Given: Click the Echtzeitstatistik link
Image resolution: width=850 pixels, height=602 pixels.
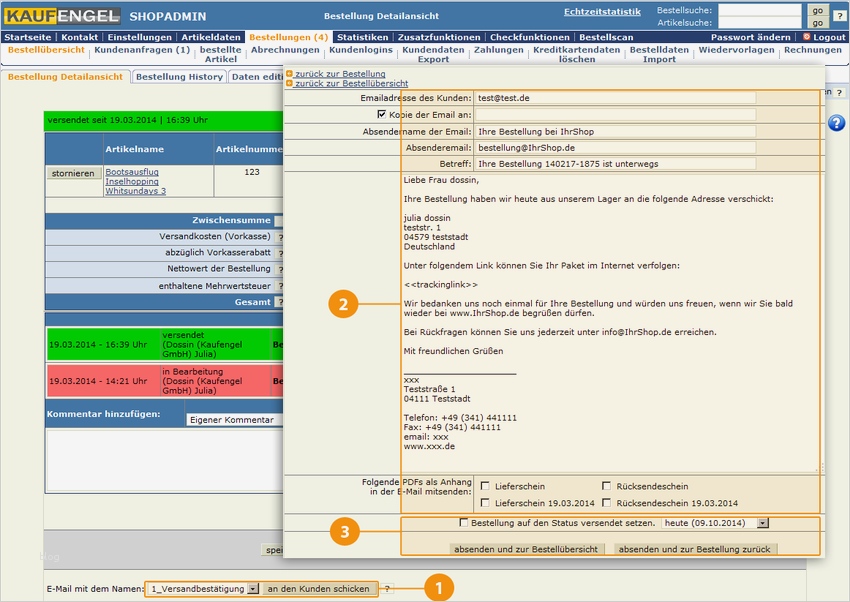Looking at the screenshot, I should 602,12.
